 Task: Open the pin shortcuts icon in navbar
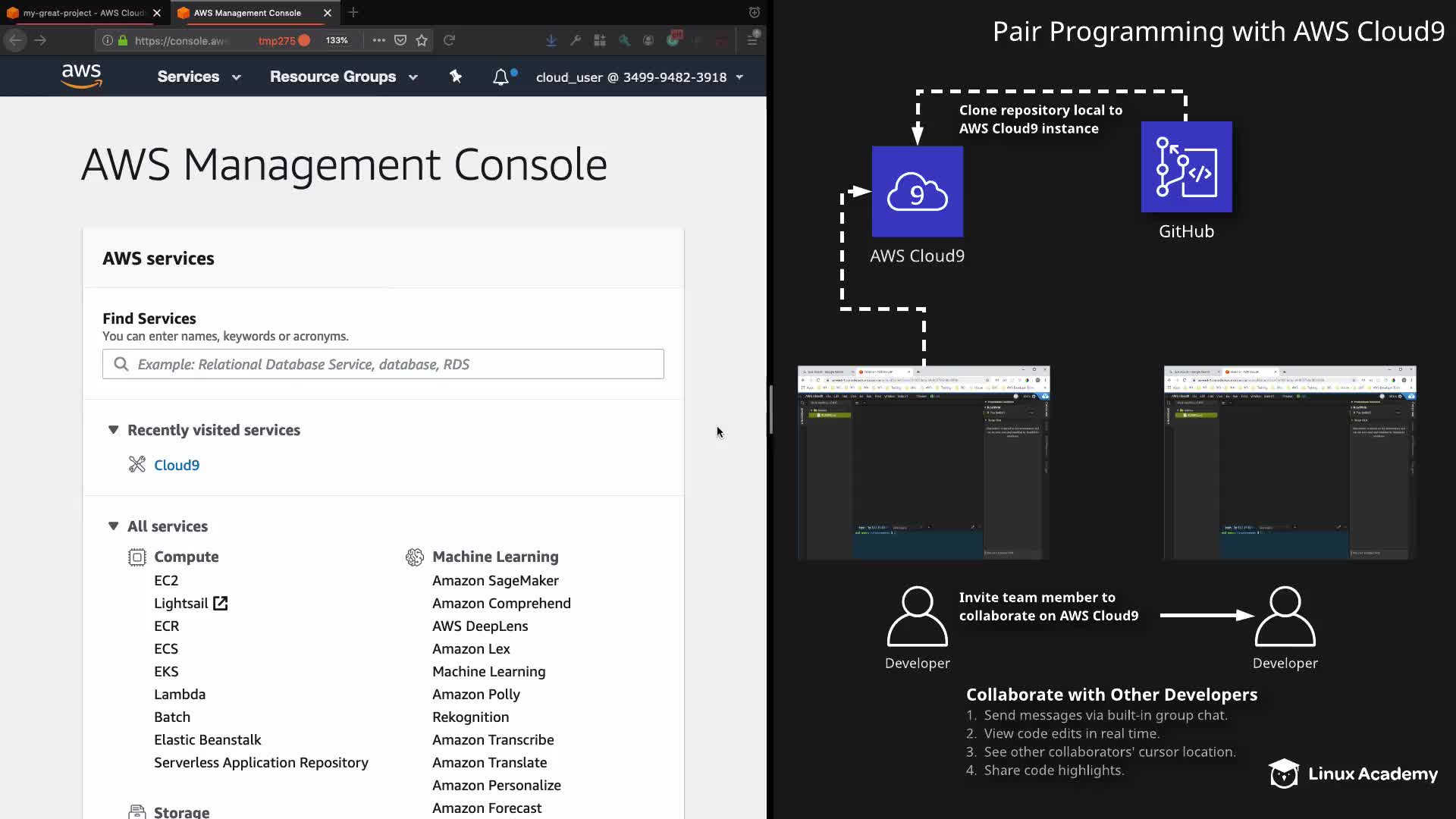(x=456, y=77)
